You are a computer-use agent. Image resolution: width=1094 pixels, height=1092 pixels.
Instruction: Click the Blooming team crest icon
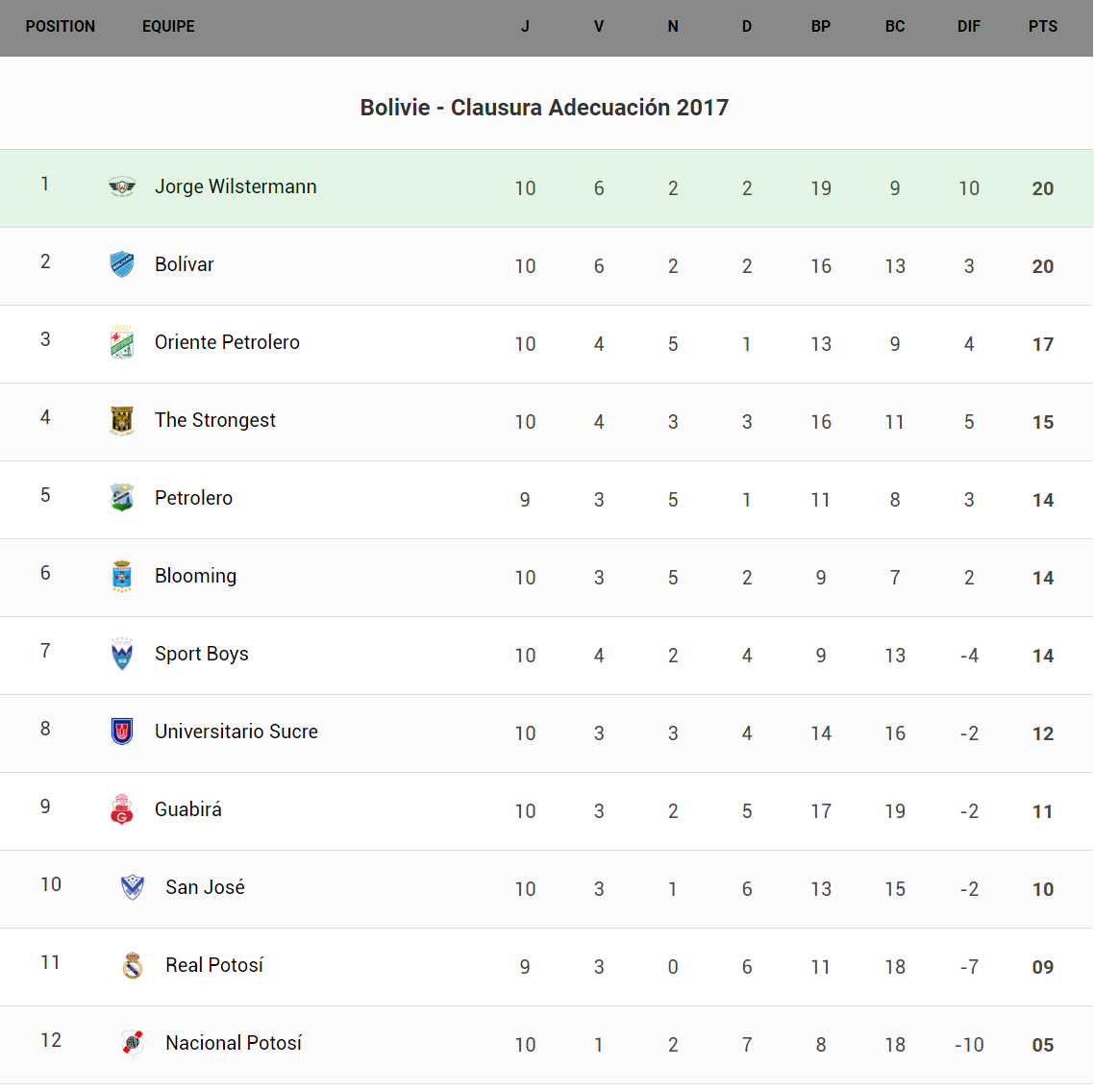(122, 576)
